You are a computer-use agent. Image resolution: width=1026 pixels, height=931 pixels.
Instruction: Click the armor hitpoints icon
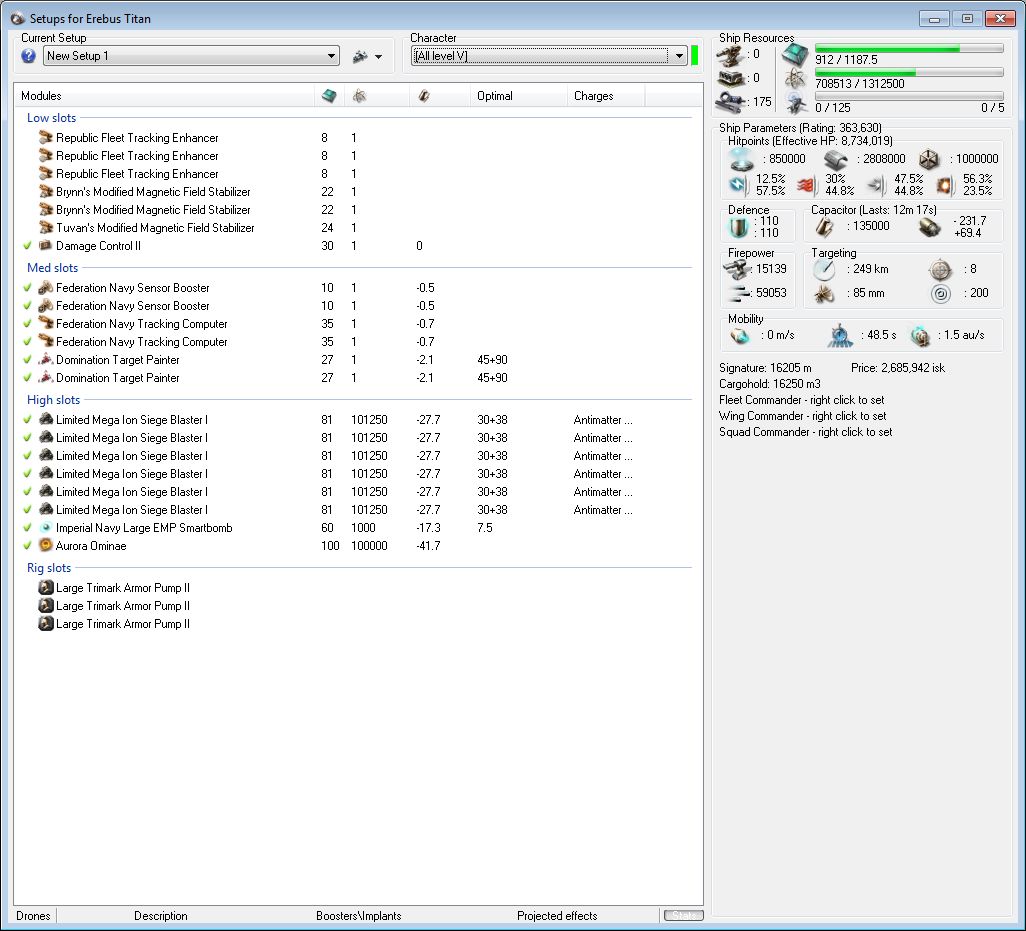click(835, 159)
